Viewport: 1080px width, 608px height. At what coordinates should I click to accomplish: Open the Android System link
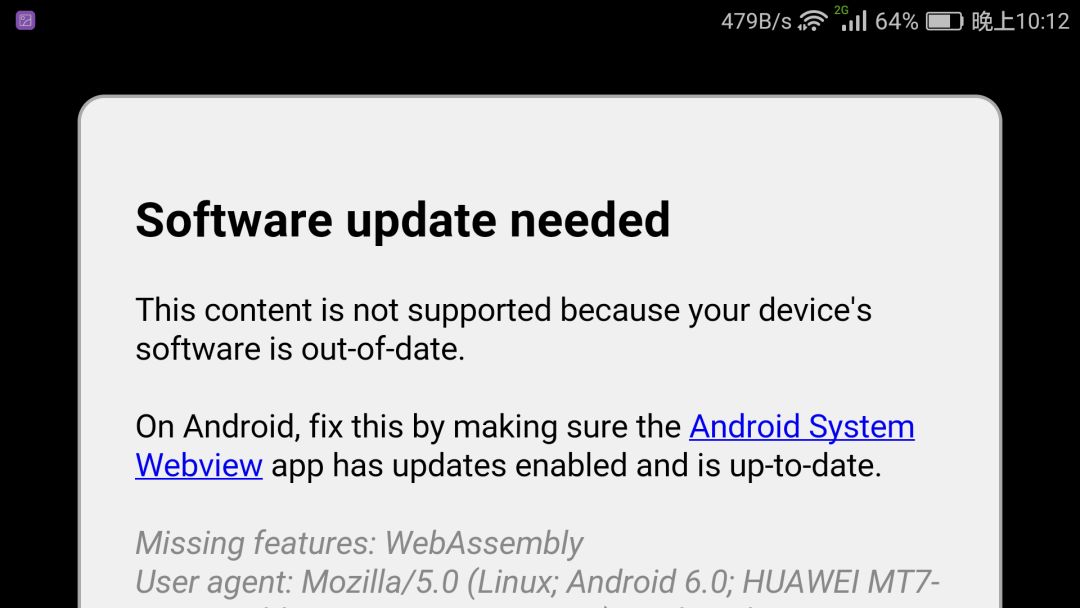(x=802, y=426)
